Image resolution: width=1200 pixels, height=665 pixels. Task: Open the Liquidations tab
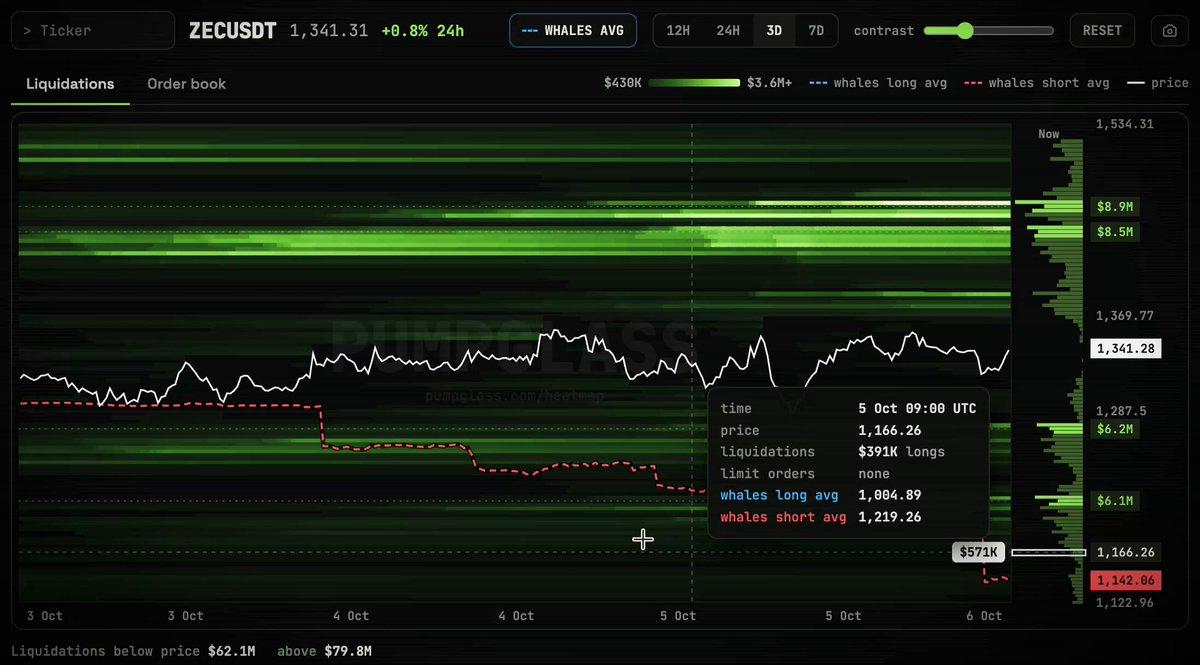70,84
